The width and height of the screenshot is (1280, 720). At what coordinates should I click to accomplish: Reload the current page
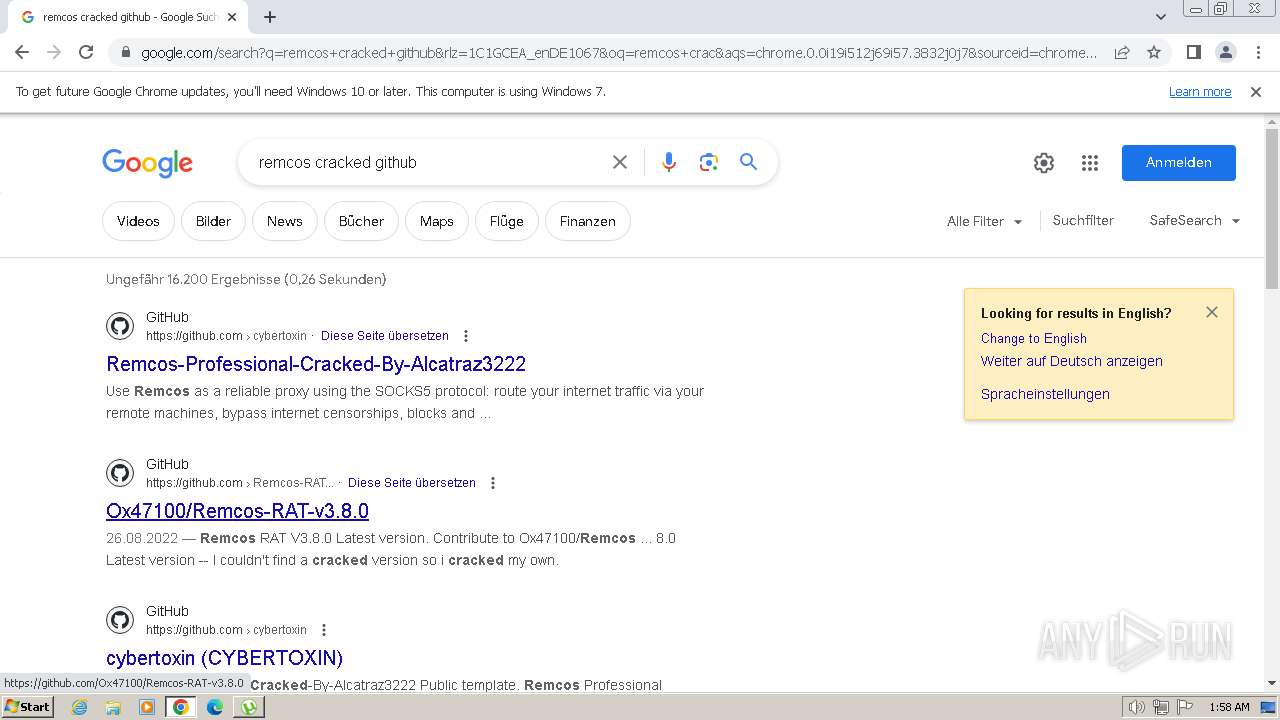(86, 52)
